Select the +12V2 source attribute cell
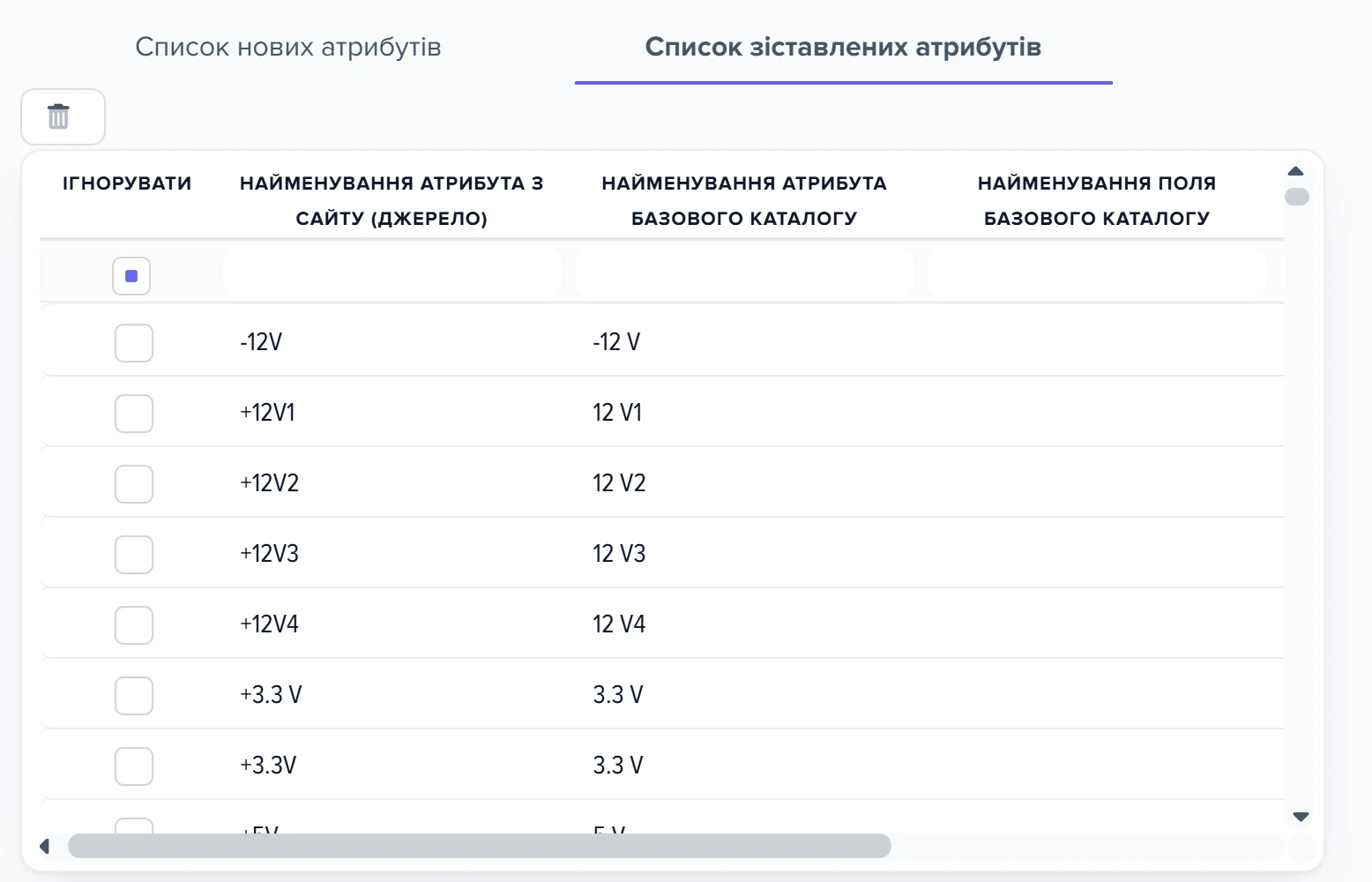1372x882 pixels. [392, 483]
